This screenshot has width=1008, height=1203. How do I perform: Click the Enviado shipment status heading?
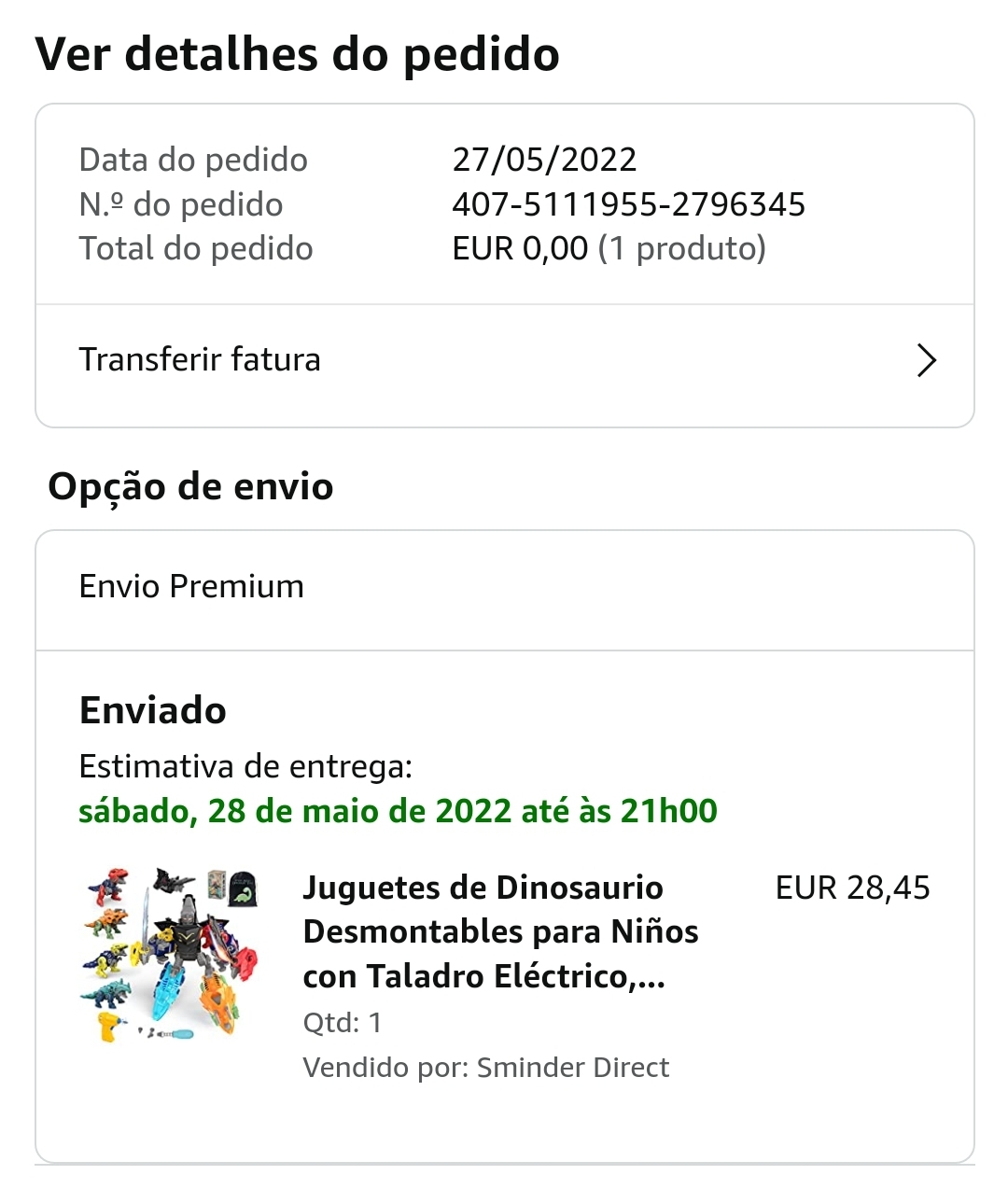(153, 710)
